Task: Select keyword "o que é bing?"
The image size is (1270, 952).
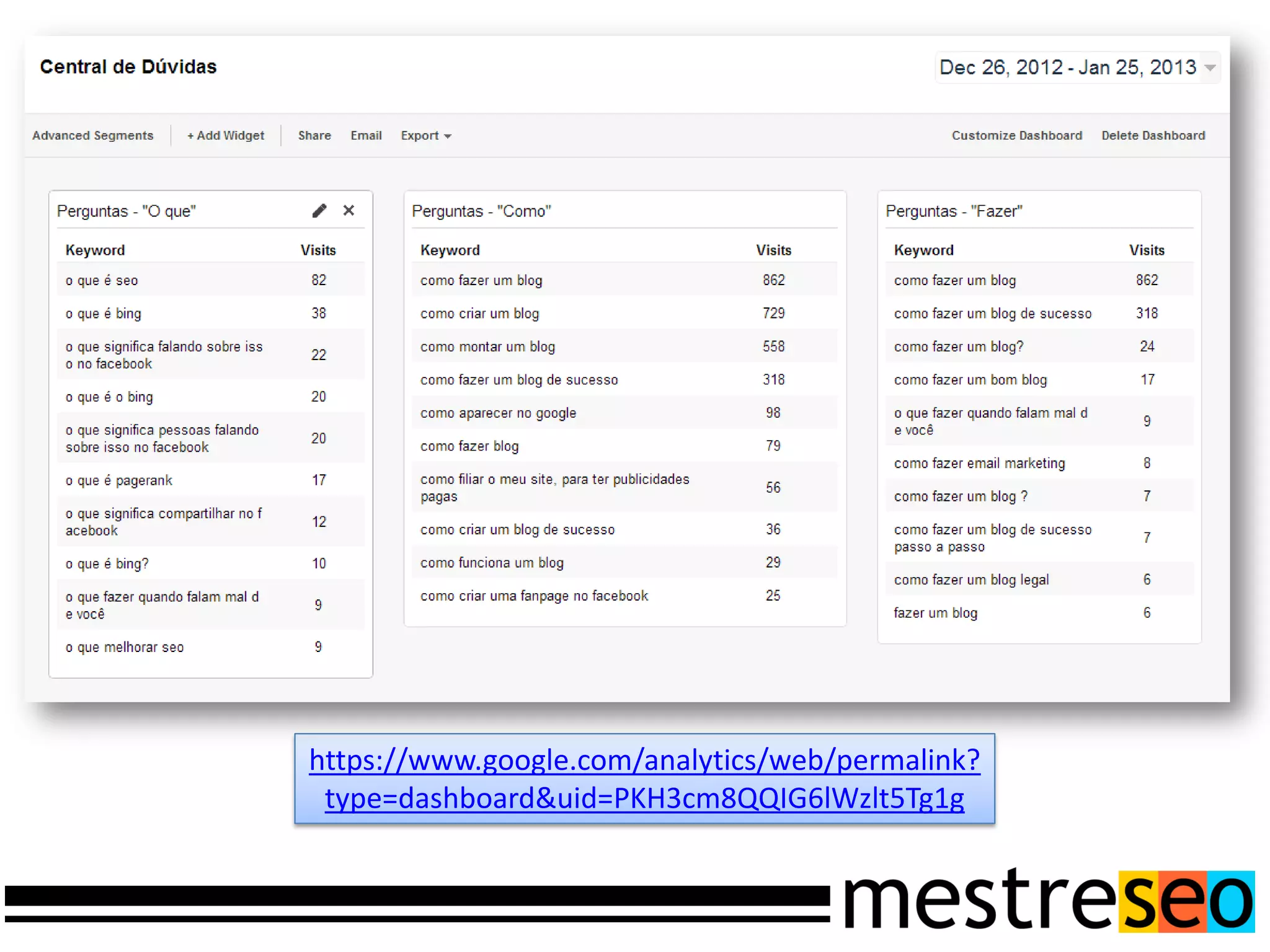Action: [107, 563]
